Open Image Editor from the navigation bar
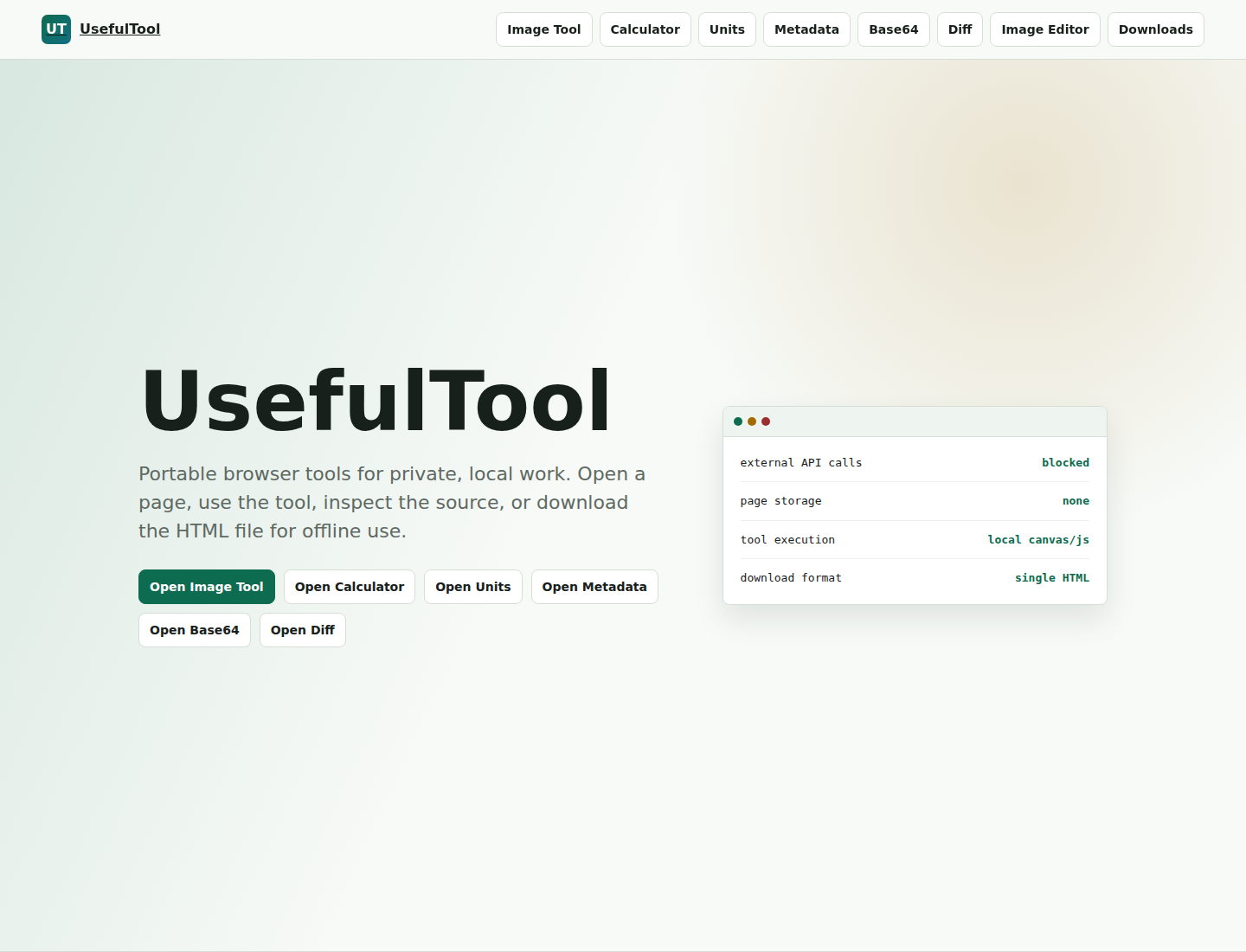 coord(1045,29)
